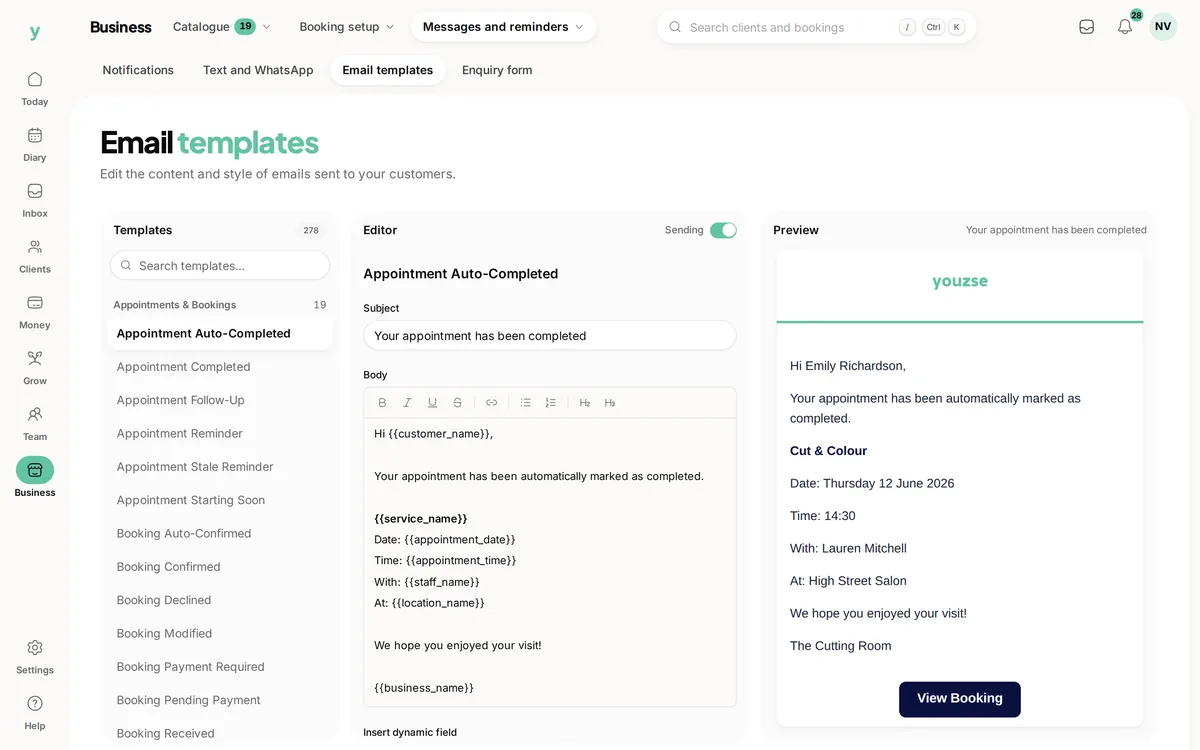Image resolution: width=1200 pixels, height=750 pixels.
Task: Select Booking Payment Required template
Action: coord(220,667)
